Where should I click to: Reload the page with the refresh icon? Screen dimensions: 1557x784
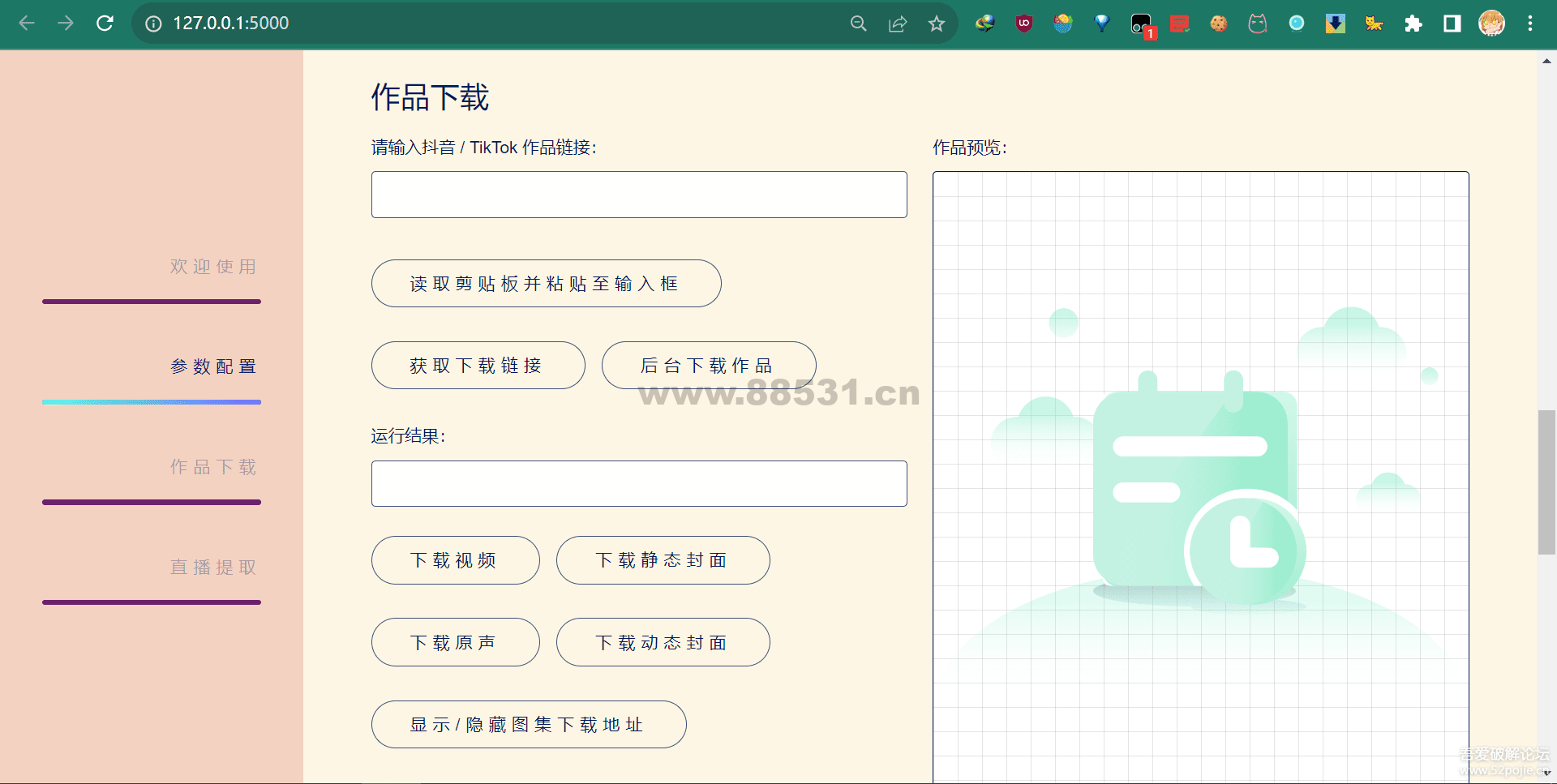[x=105, y=24]
